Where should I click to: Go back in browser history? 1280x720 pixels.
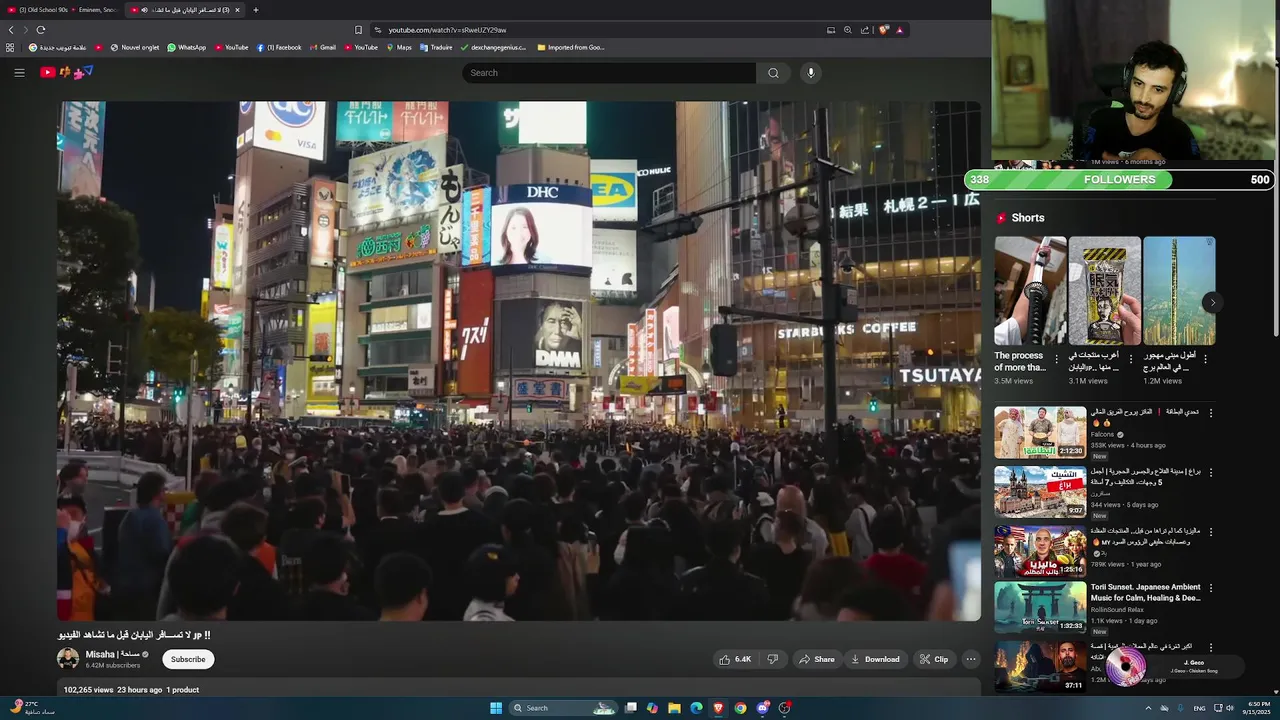11,30
